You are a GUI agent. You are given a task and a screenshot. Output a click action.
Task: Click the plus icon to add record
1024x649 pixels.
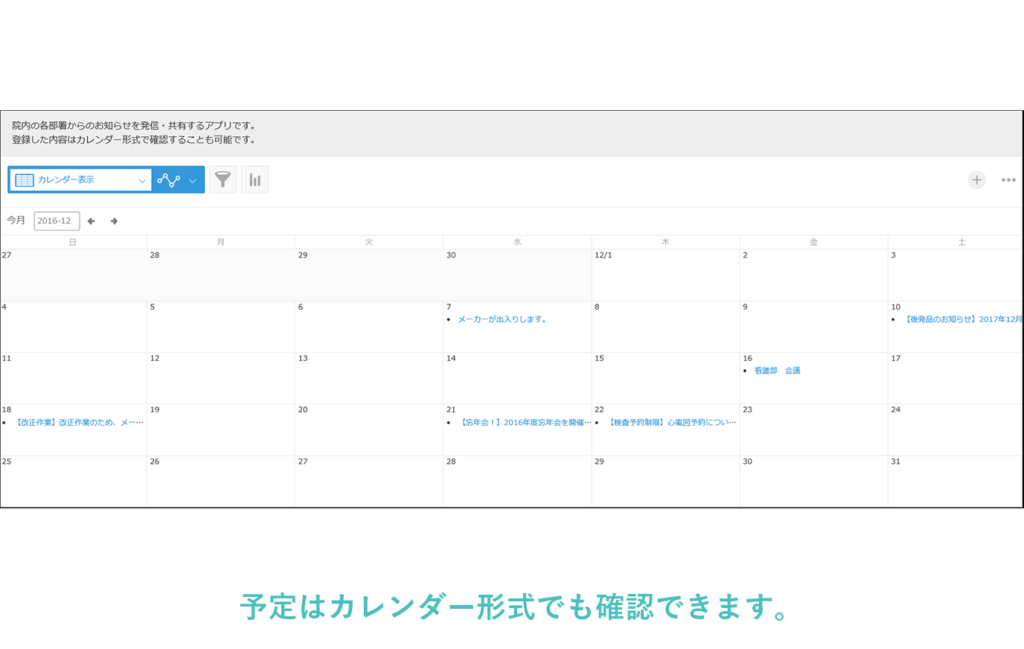[x=976, y=180]
